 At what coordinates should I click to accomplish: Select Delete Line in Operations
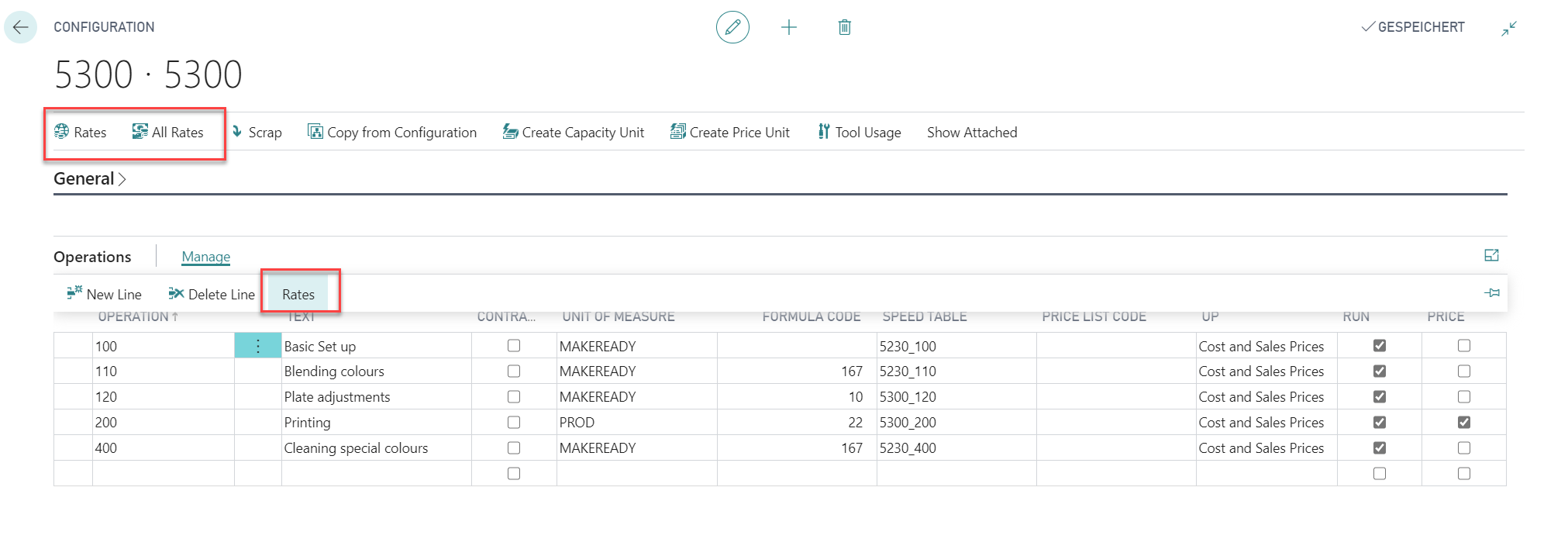(x=212, y=294)
